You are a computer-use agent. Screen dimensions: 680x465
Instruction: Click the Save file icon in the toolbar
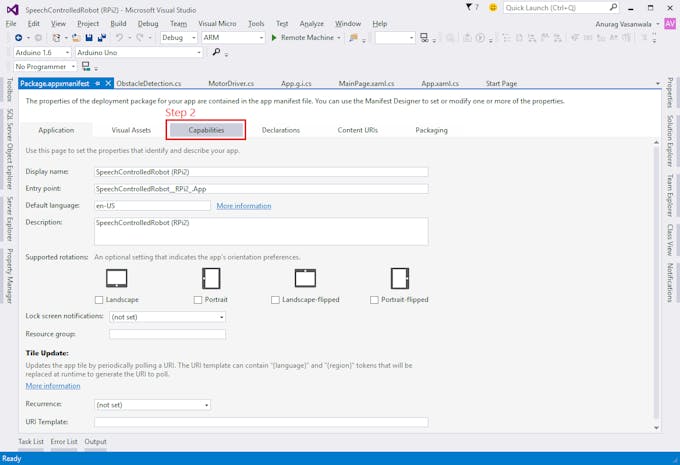pyautogui.click(x=89, y=38)
